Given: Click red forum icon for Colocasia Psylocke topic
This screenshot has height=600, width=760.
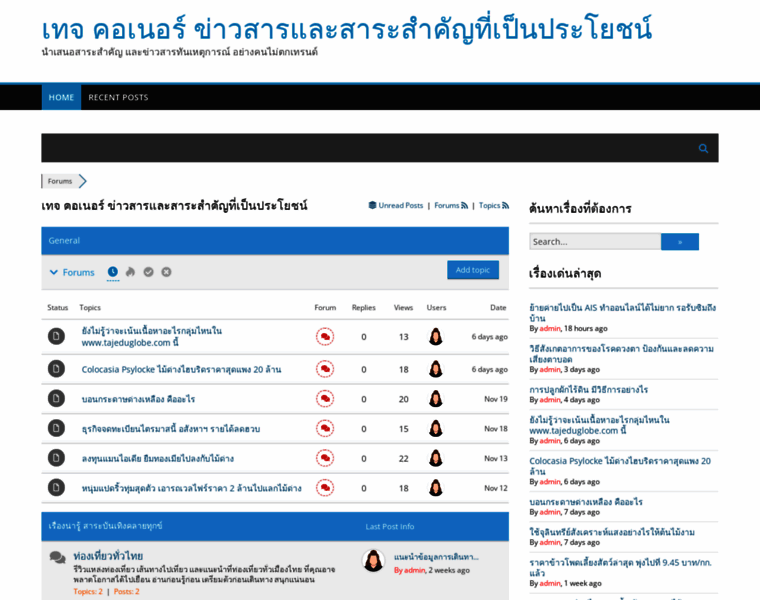Looking at the screenshot, I should [325, 369].
